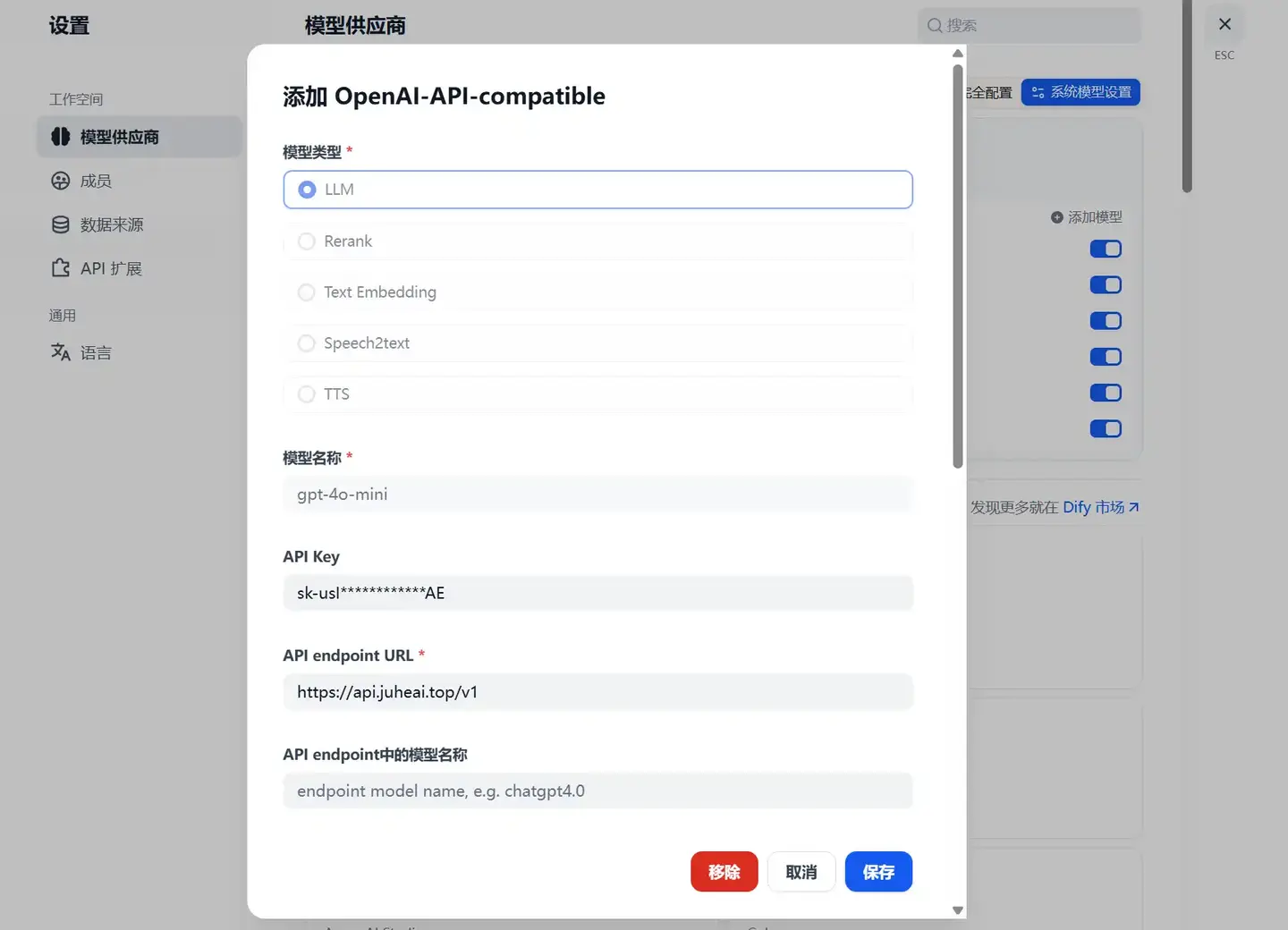
Task: Select the Text Embedding radio option
Action: click(x=597, y=292)
